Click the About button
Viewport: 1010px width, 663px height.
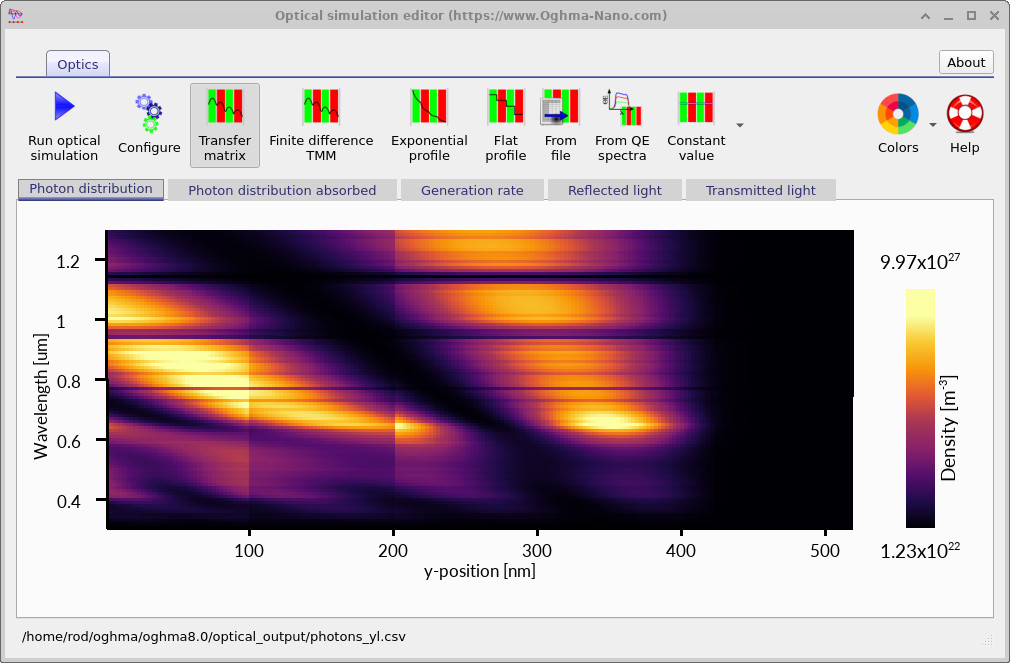(966, 62)
